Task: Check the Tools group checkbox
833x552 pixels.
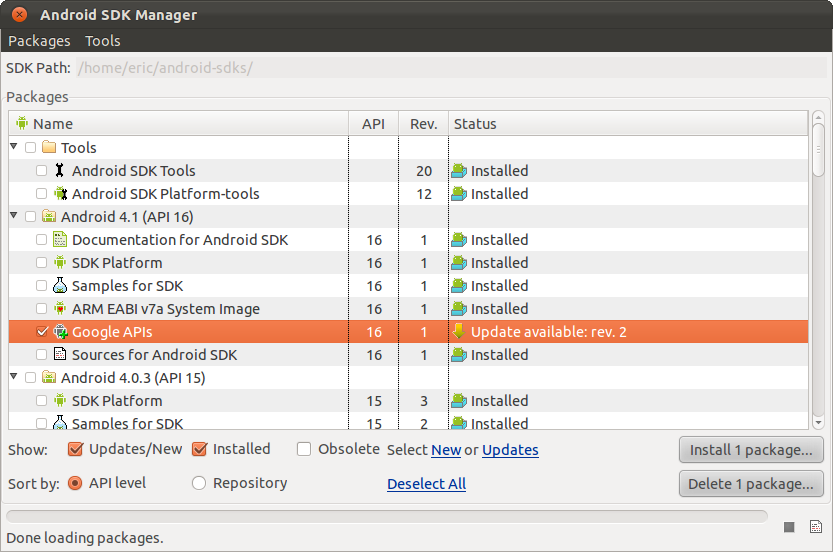Action: point(30,147)
